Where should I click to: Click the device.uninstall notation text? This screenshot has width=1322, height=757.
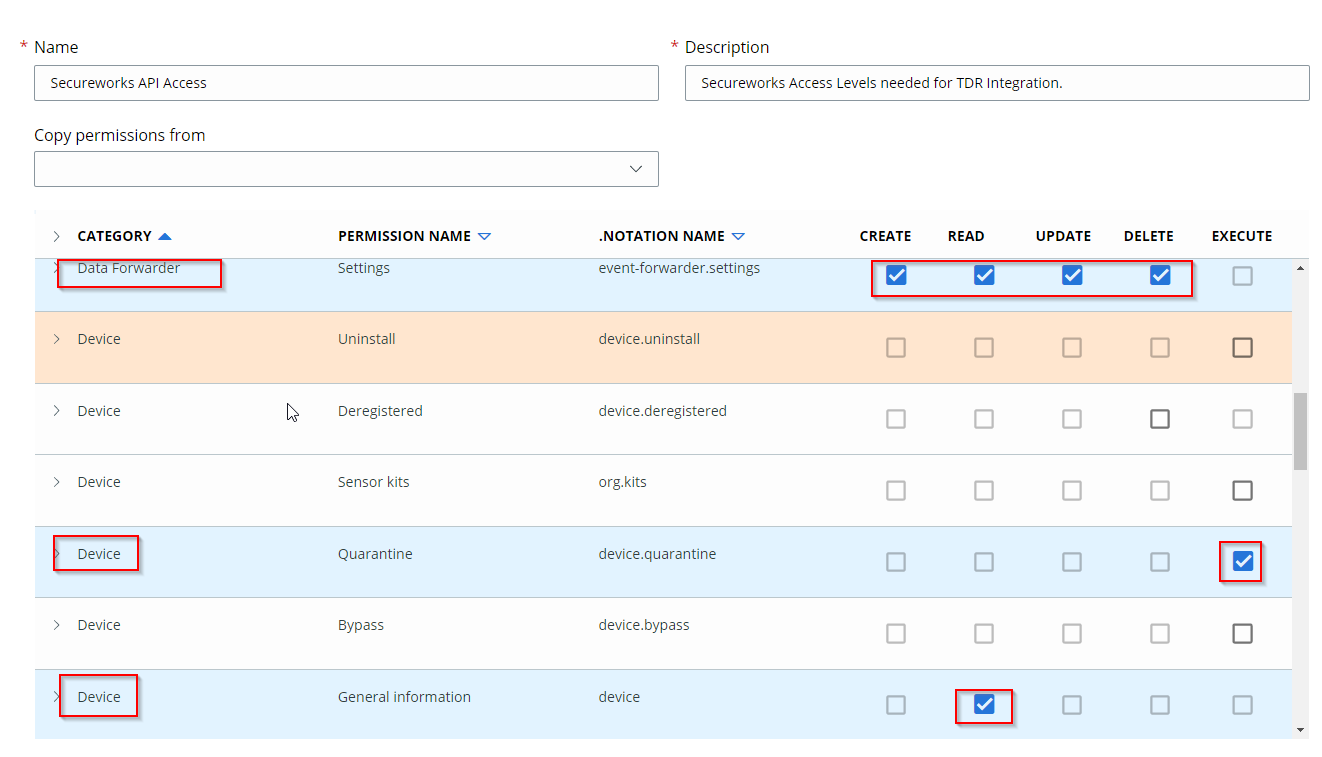649,339
